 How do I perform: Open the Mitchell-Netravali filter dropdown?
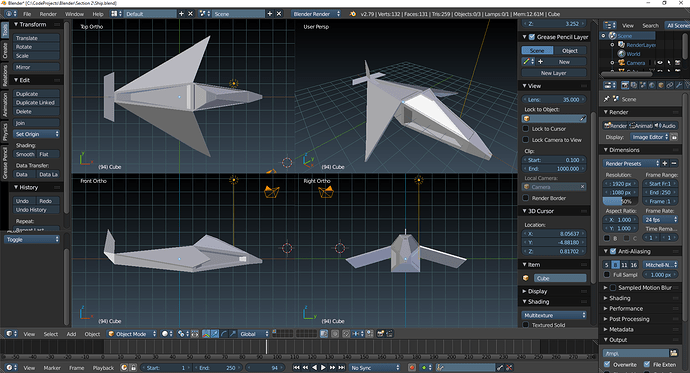pyautogui.click(x=660, y=265)
